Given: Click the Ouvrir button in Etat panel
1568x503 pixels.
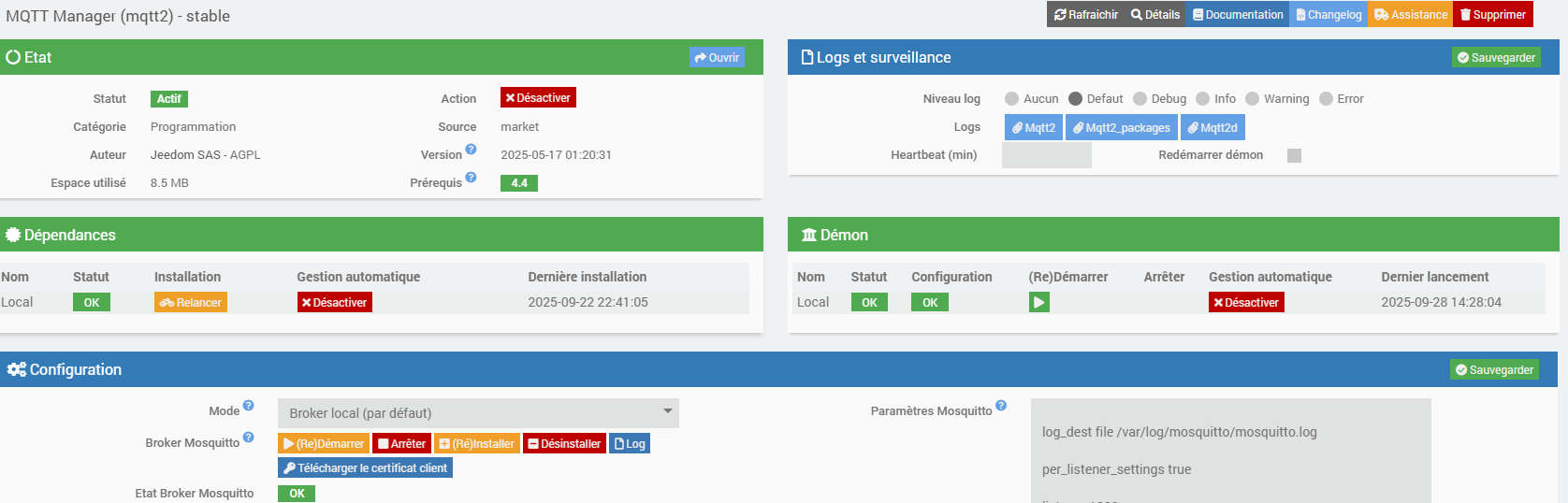Looking at the screenshot, I should (x=717, y=57).
